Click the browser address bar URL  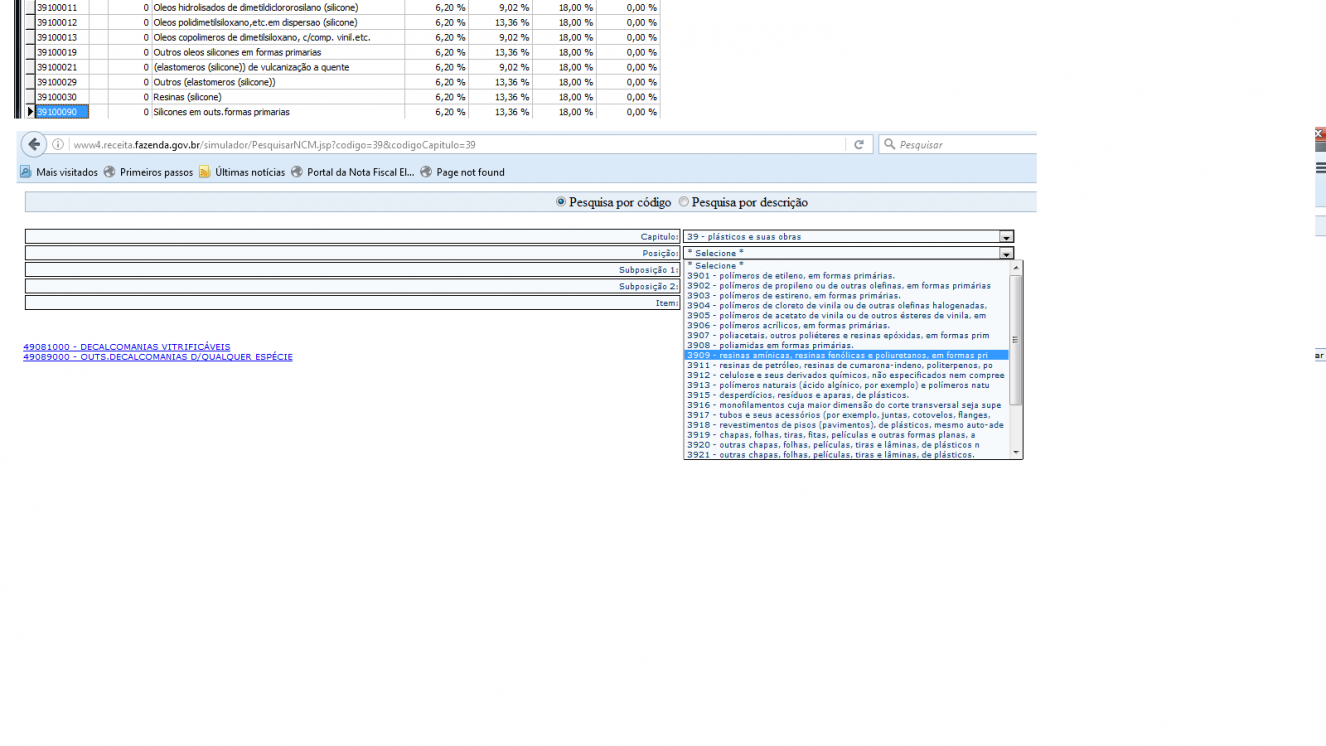click(x=274, y=144)
